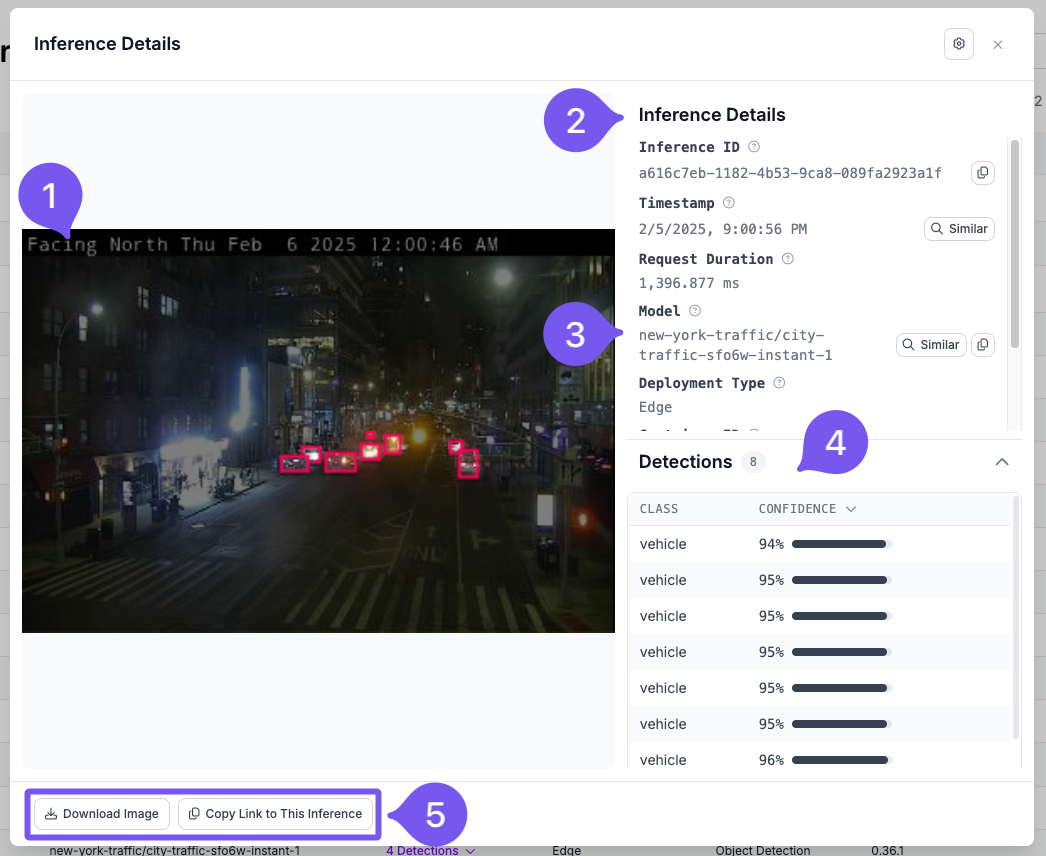1046x856 pixels.
Task: Click Copy Link to This Inference
Action: [275, 814]
